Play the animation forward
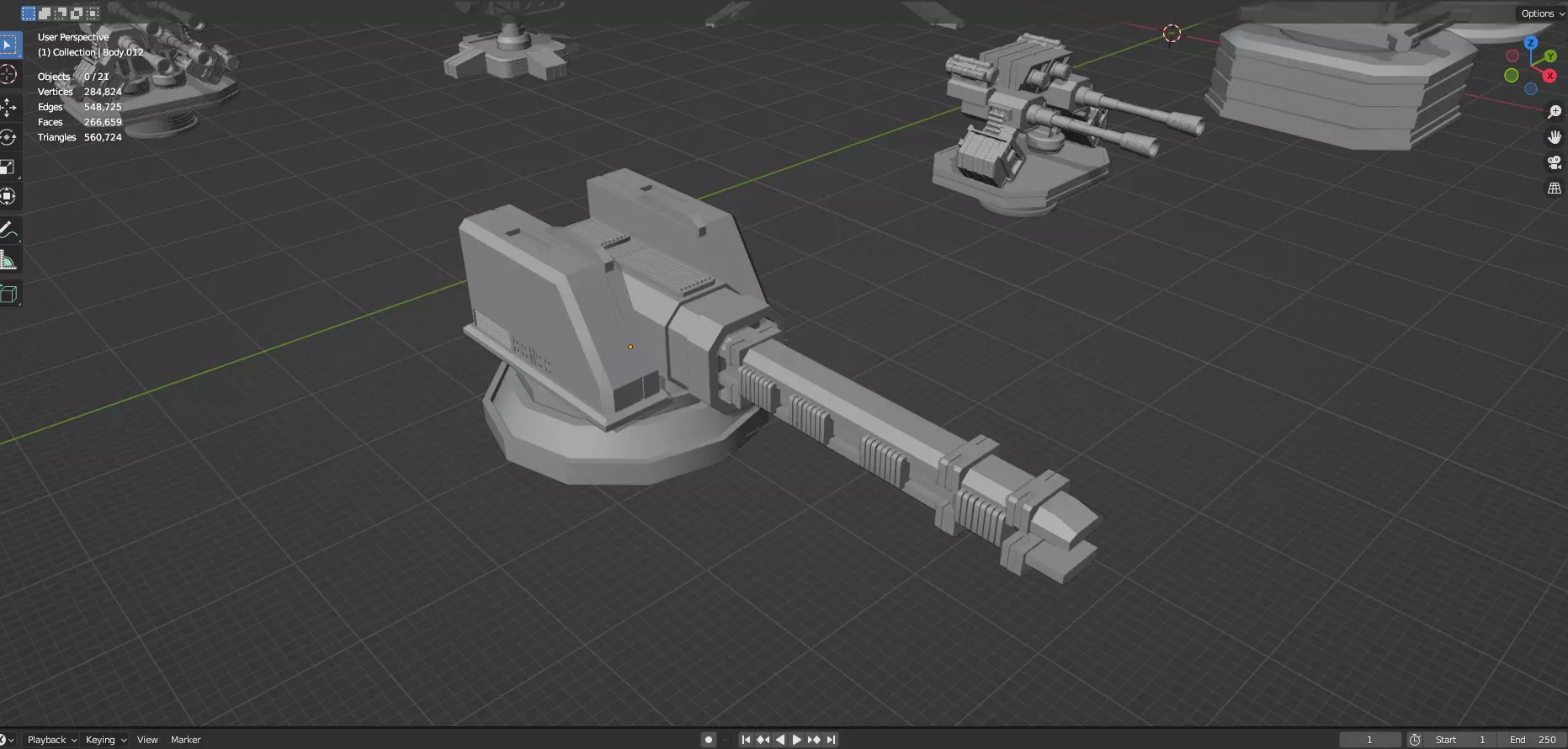This screenshot has width=1568, height=749. (797, 740)
